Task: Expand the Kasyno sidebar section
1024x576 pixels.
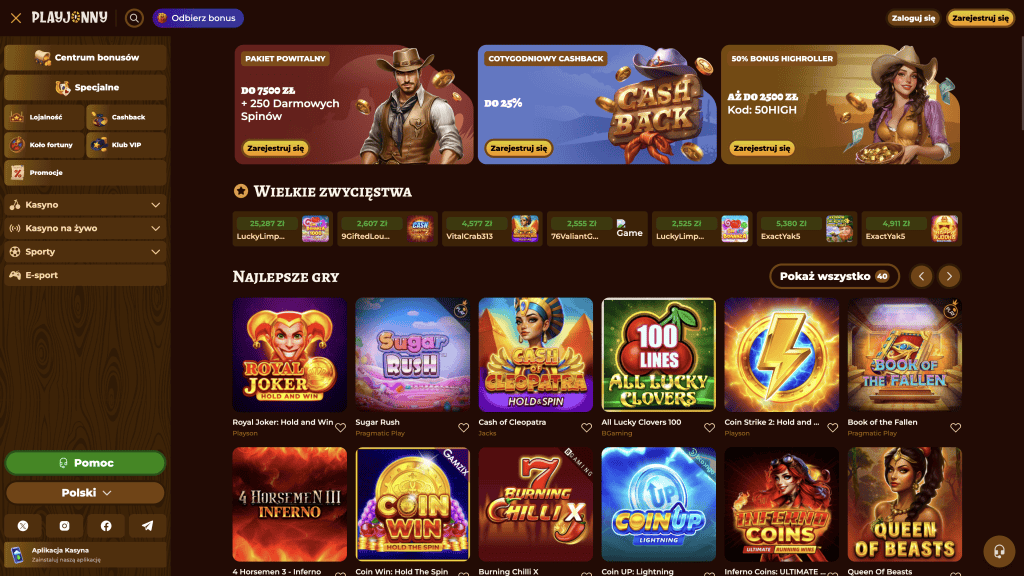Action: tap(85, 205)
